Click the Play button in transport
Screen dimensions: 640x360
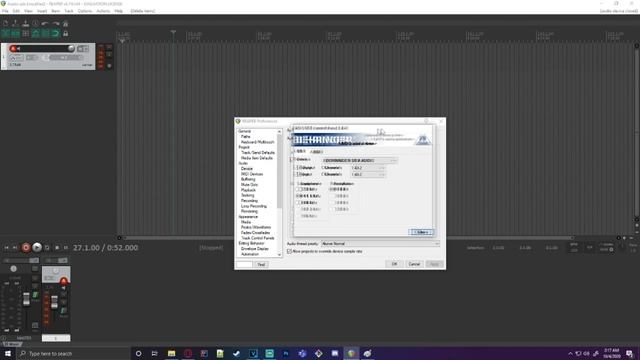(37, 247)
